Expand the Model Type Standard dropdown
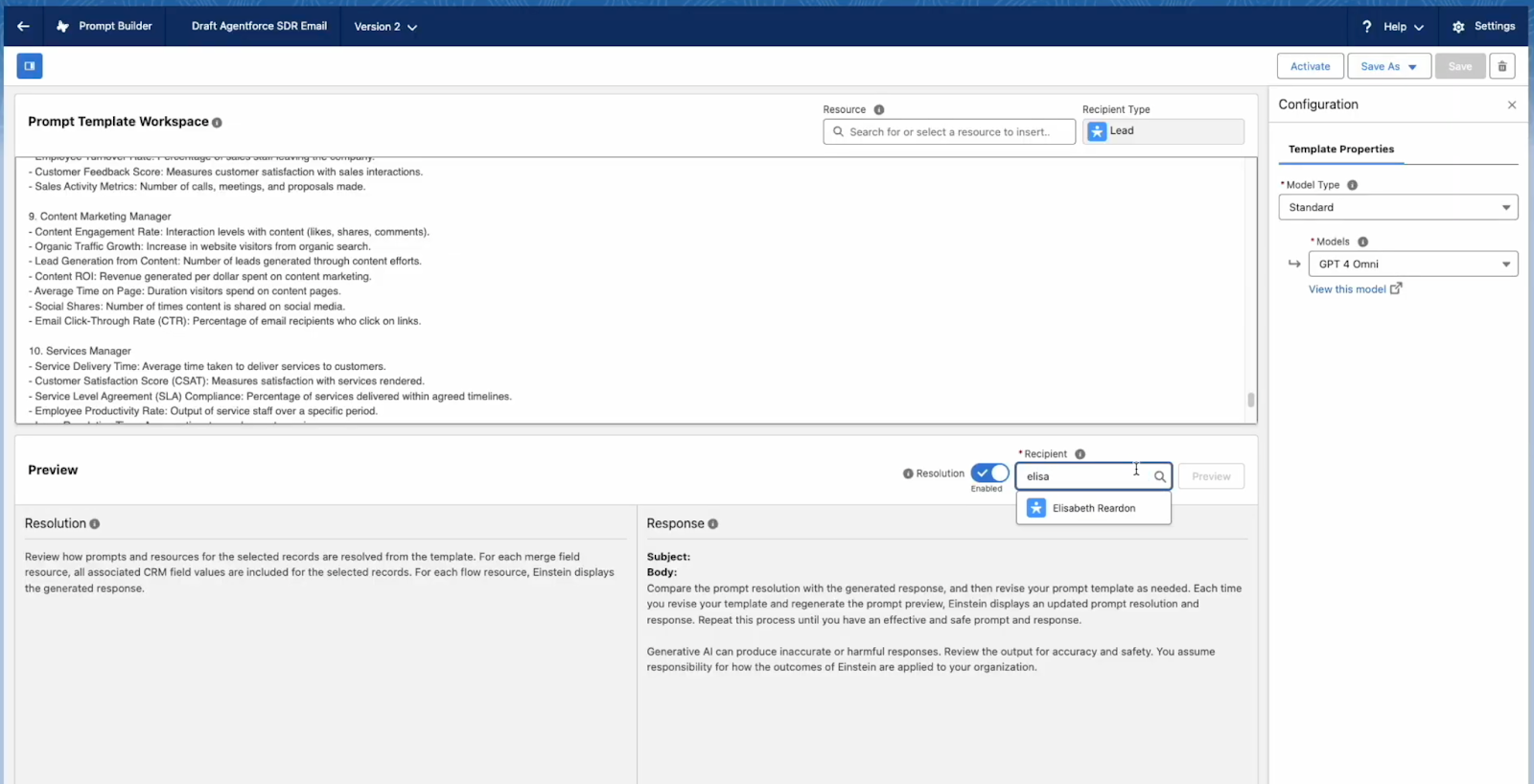 pos(1397,208)
